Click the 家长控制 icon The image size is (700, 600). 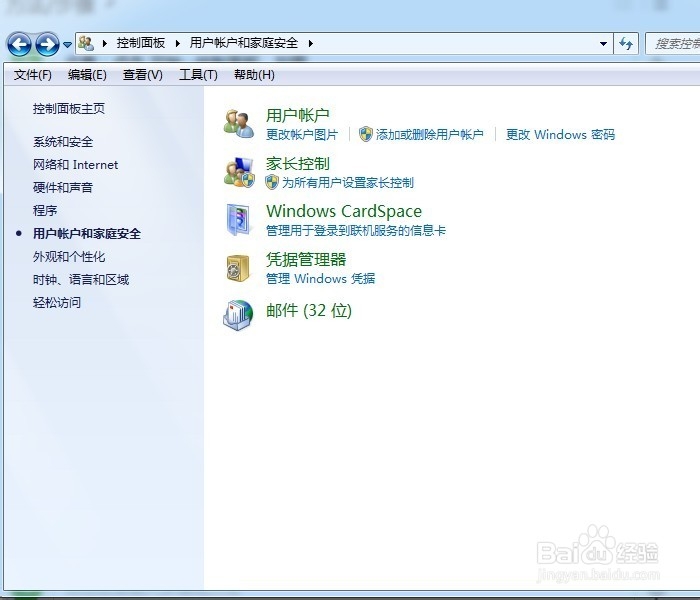coord(239,172)
